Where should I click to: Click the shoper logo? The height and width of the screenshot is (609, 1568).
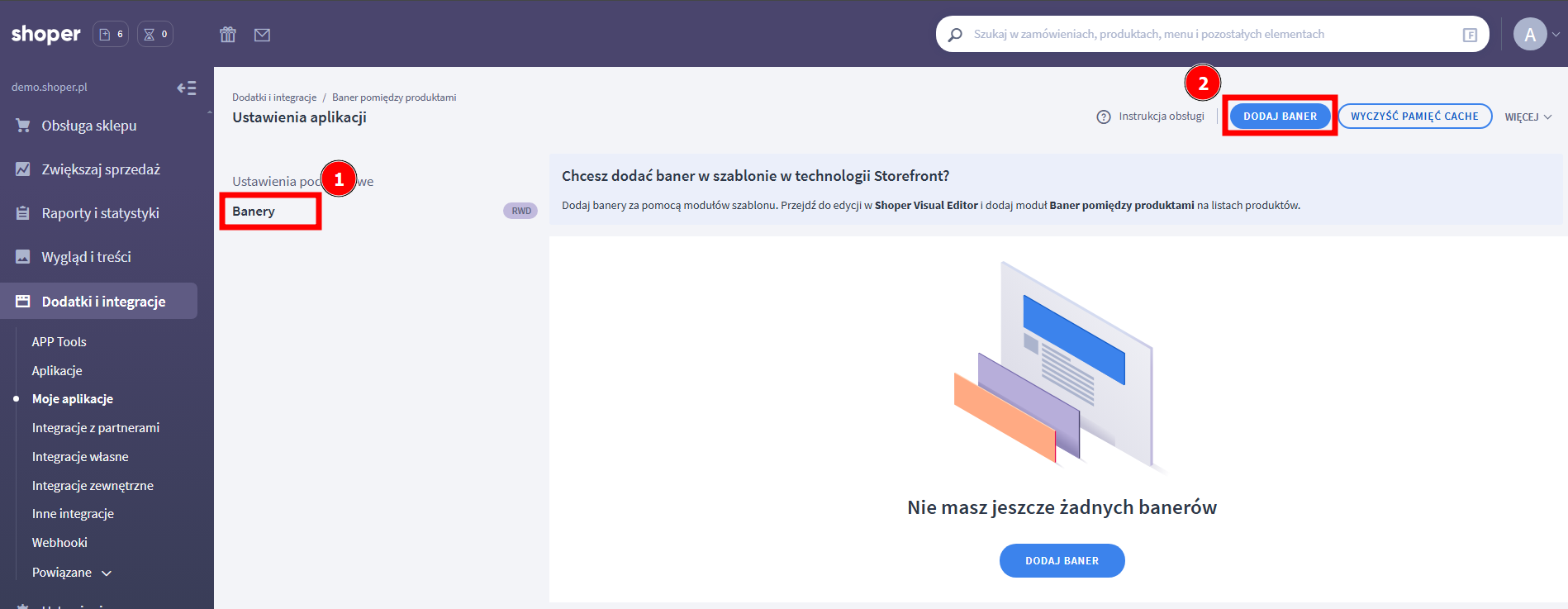[x=46, y=34]
